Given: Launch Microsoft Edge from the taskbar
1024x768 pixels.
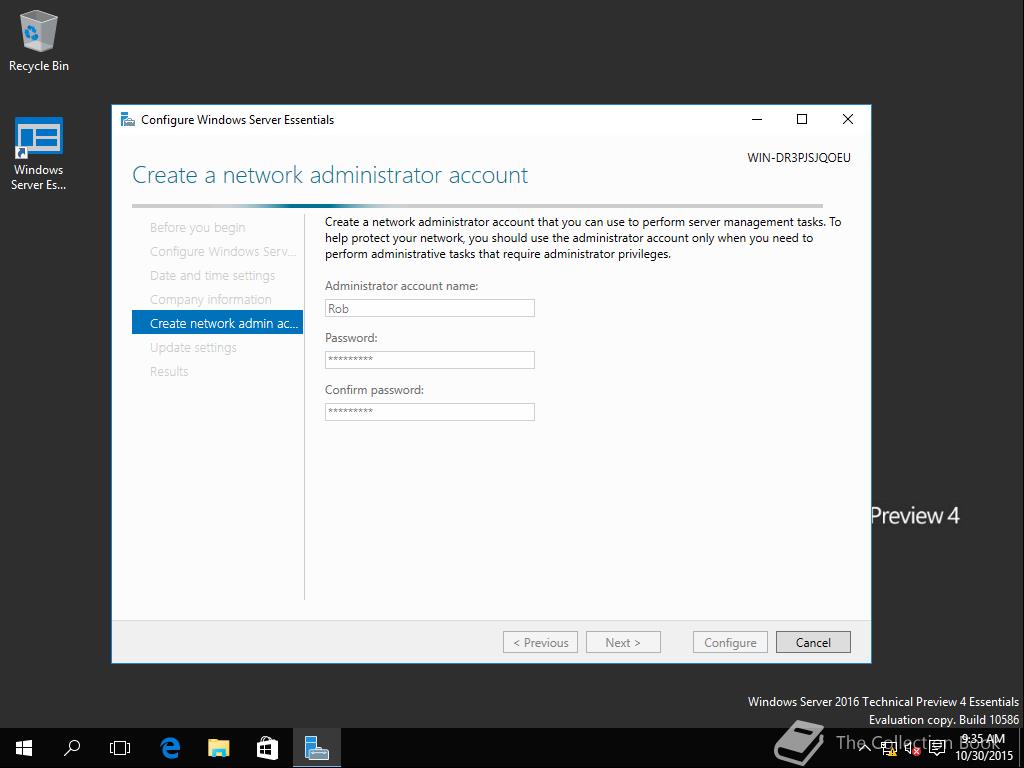Looking at the screenshot, I should pyautogui.click(x=170, y=748).
